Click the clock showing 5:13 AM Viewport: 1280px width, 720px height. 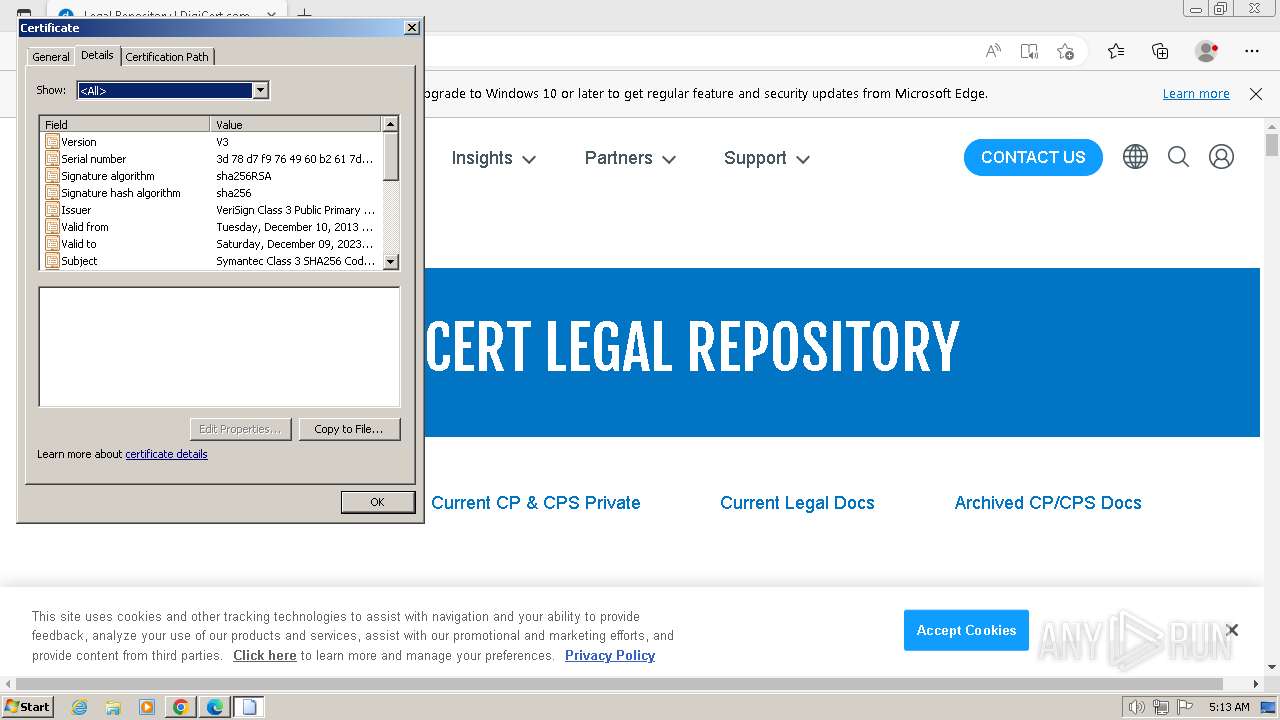pos(1229,707)
